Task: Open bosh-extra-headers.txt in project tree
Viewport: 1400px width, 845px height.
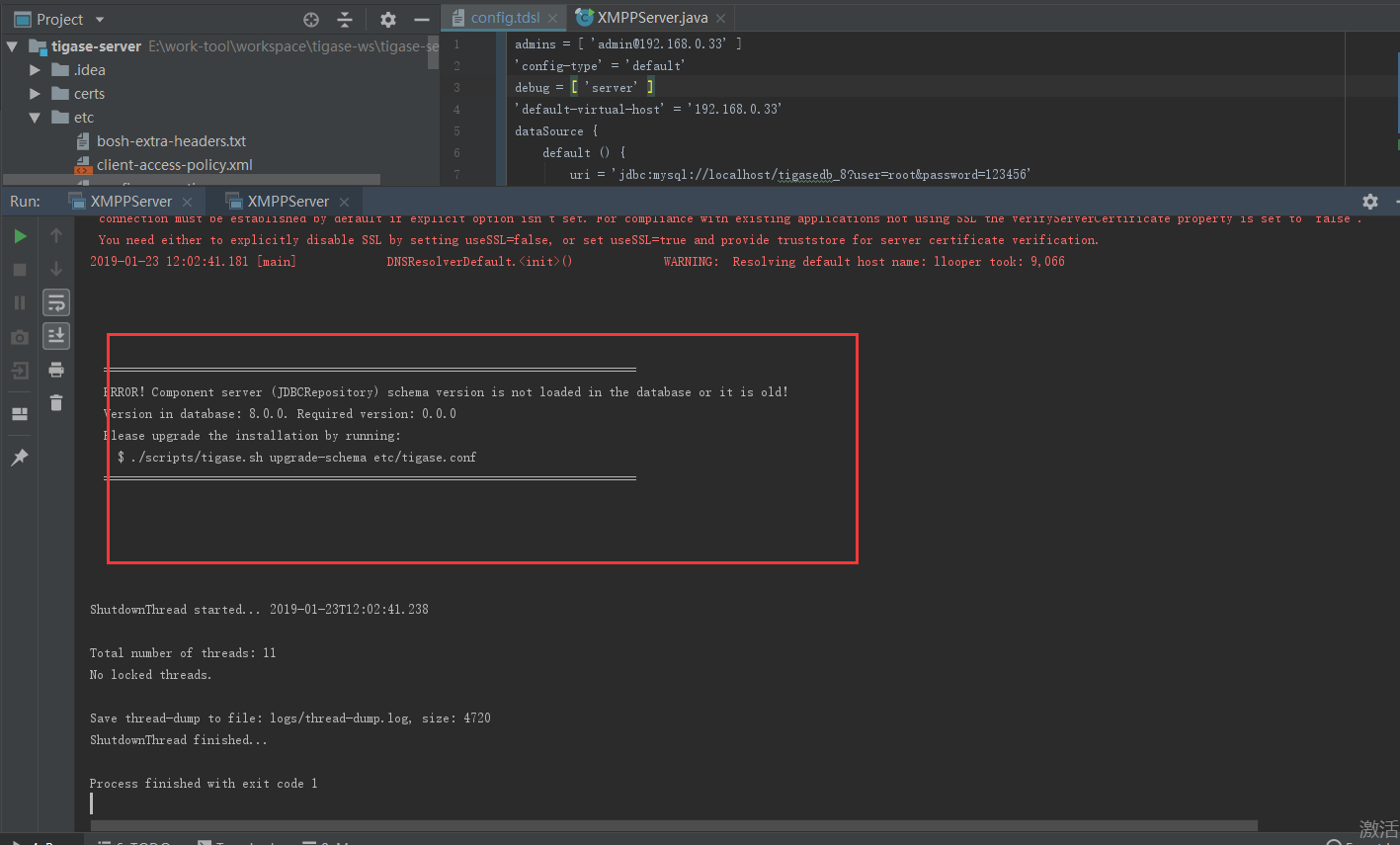Action: point(171,141)
